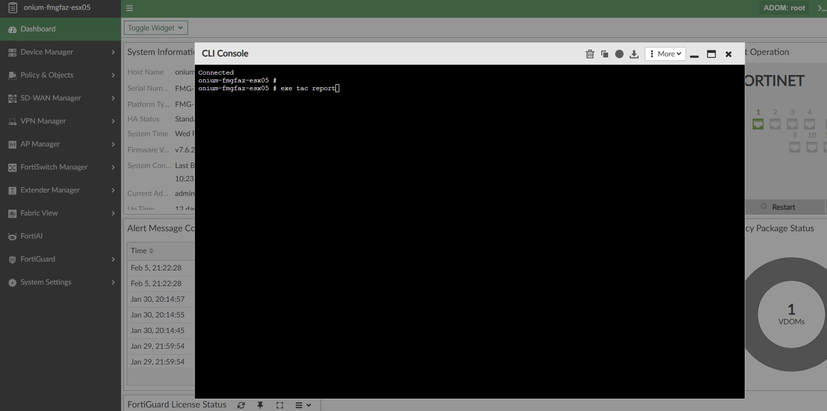Open the ADOM: root selector
This screenshot has height=411, width=827.
(x=784, y=8)
